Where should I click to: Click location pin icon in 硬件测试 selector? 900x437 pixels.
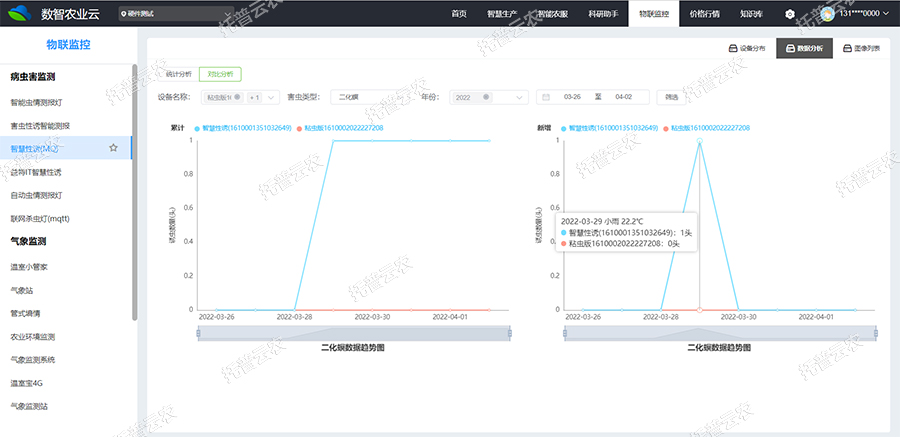click(x=123, y=15)
